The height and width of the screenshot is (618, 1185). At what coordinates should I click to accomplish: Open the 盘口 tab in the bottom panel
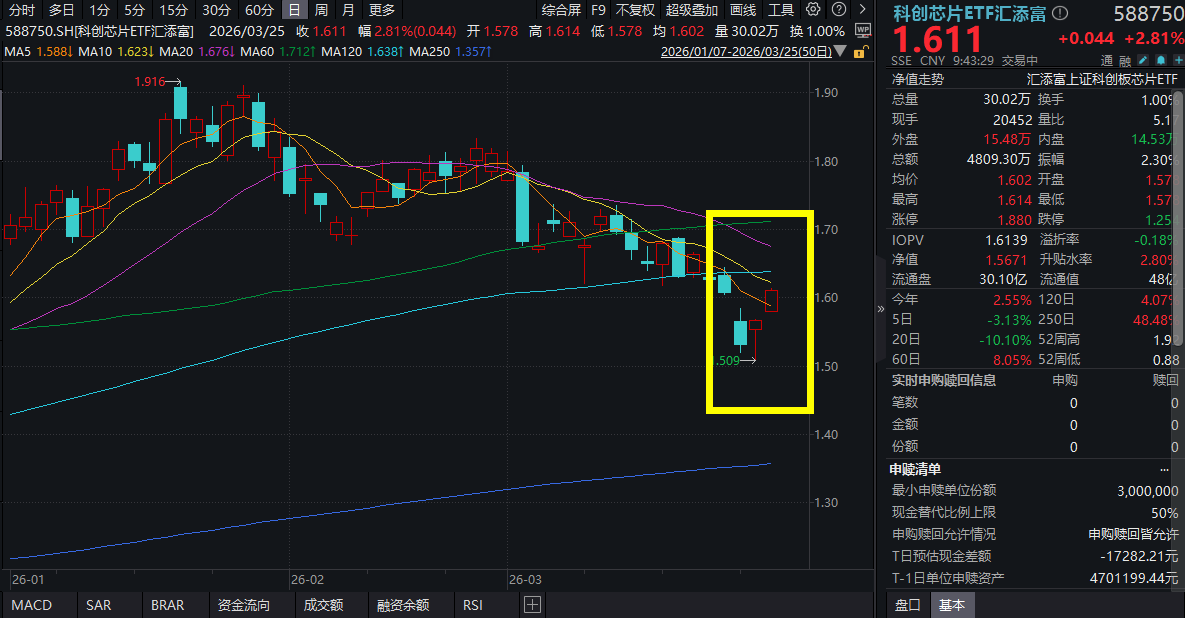(x=907, y=605)
